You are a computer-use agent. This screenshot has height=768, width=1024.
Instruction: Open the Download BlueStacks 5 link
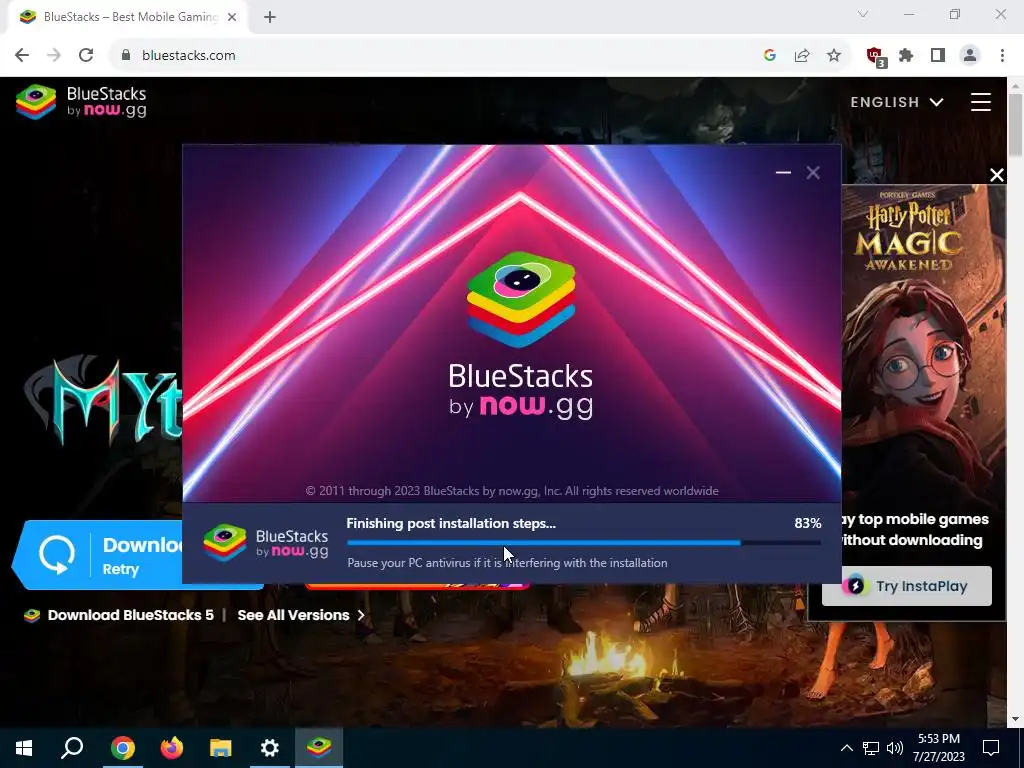pos(131,615)
